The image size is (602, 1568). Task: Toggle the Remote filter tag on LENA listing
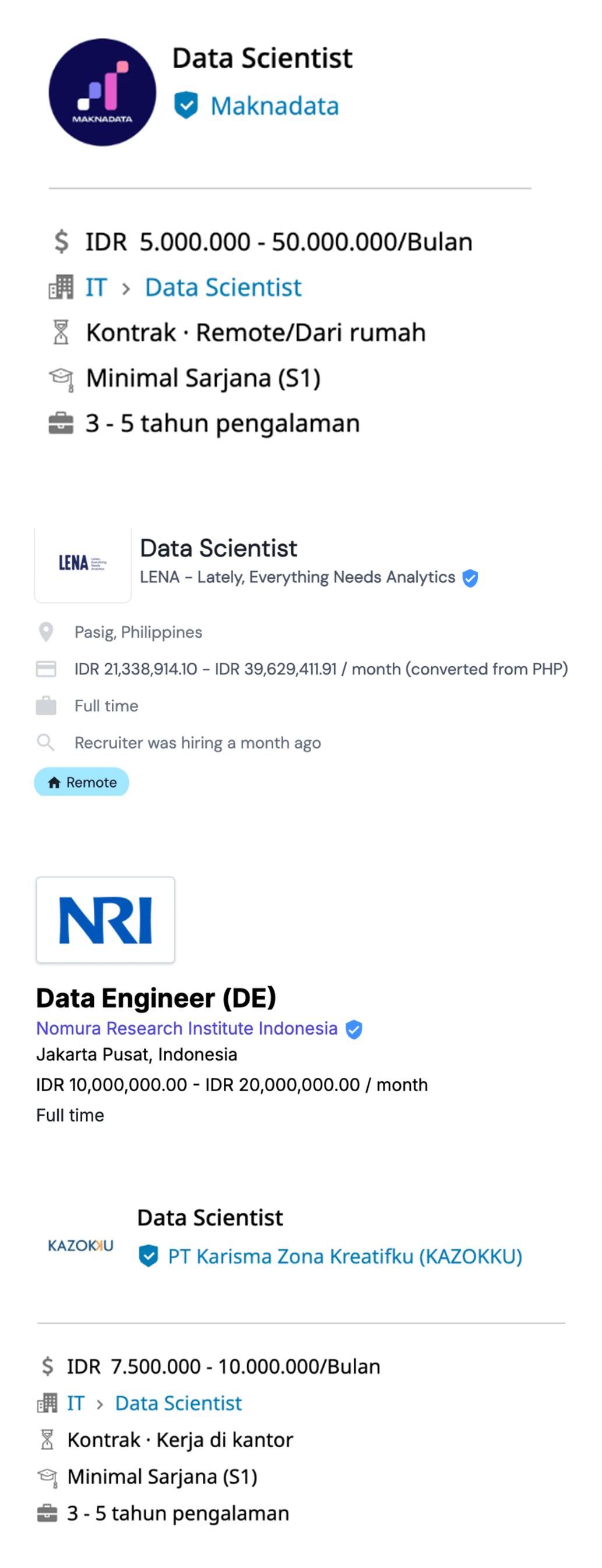(x=82, y=782)
